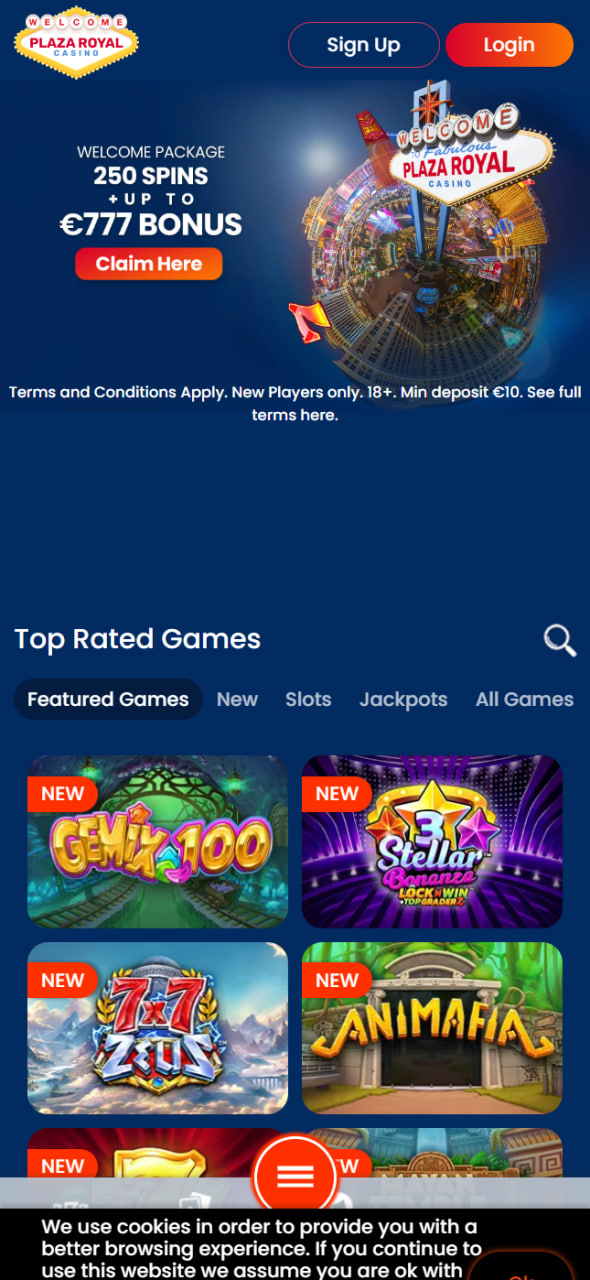Screen dimensions: 590x1280
Task: Click the Sign Up button
Action: click(x=364, y=45)
